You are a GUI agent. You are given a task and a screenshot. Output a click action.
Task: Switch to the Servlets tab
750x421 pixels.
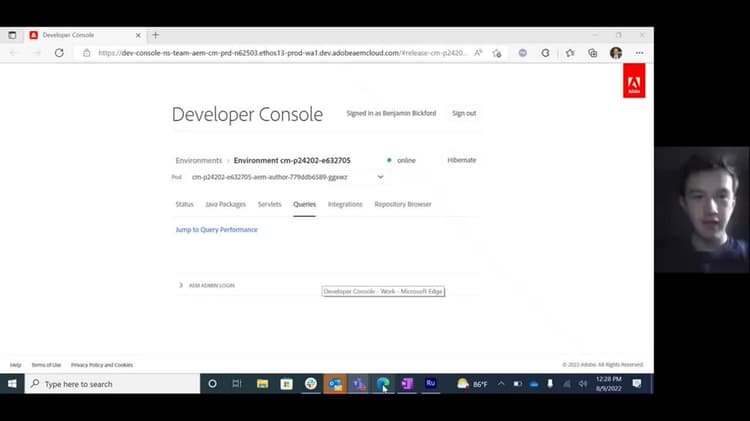point(269,204)
